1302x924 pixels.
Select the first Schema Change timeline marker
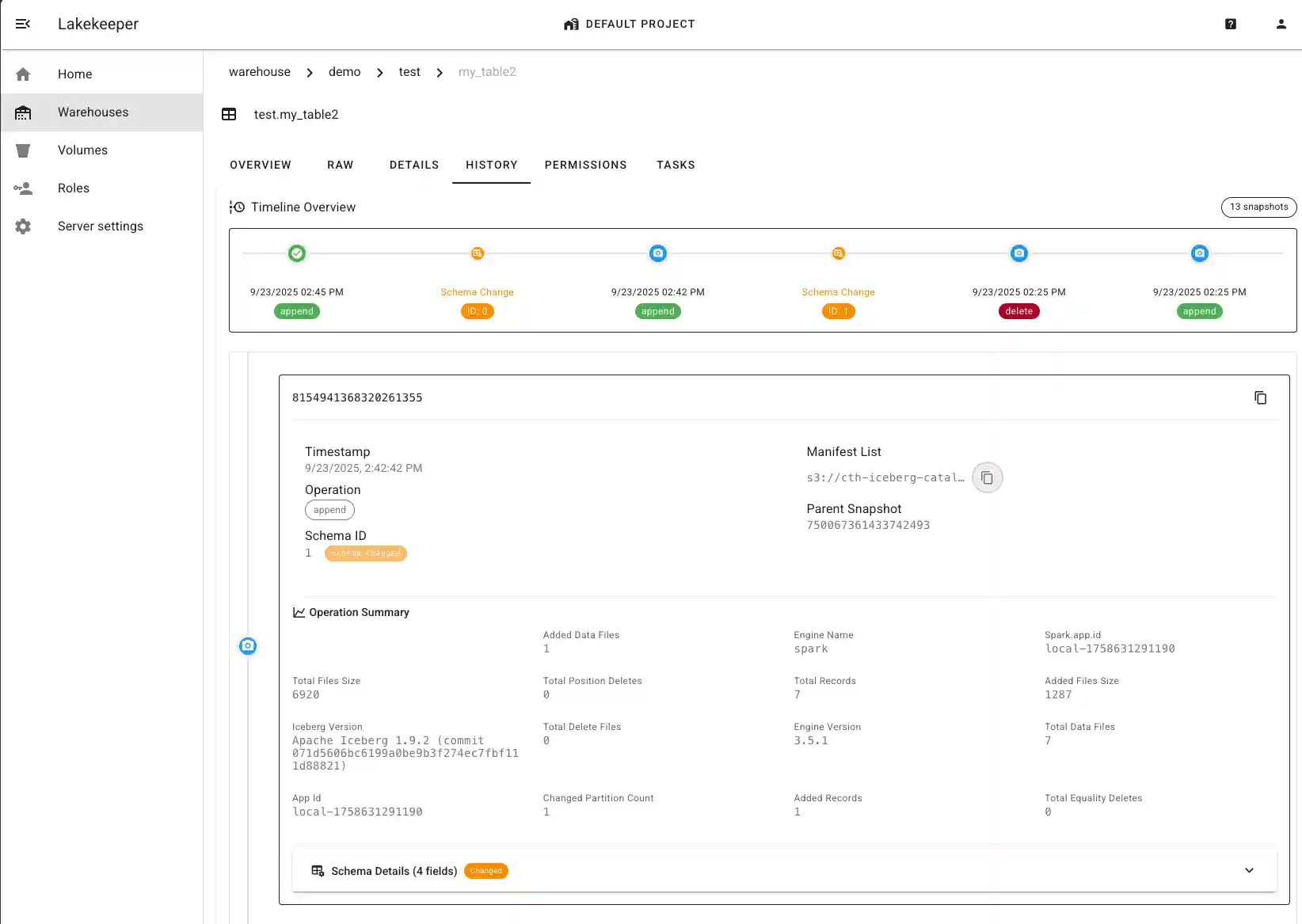pyautogui.click(x=477, y=253)
